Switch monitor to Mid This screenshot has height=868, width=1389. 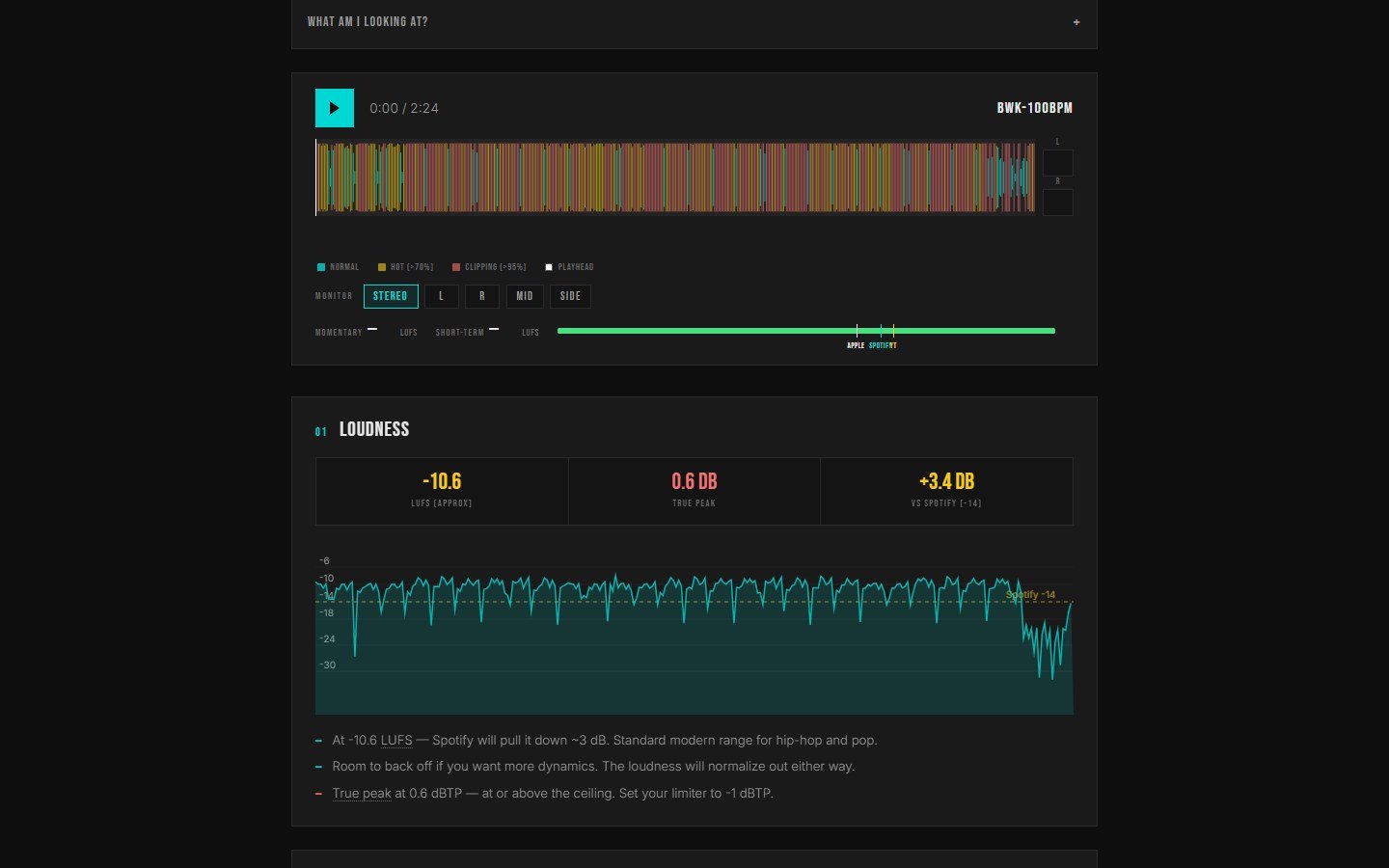(525, 296)
